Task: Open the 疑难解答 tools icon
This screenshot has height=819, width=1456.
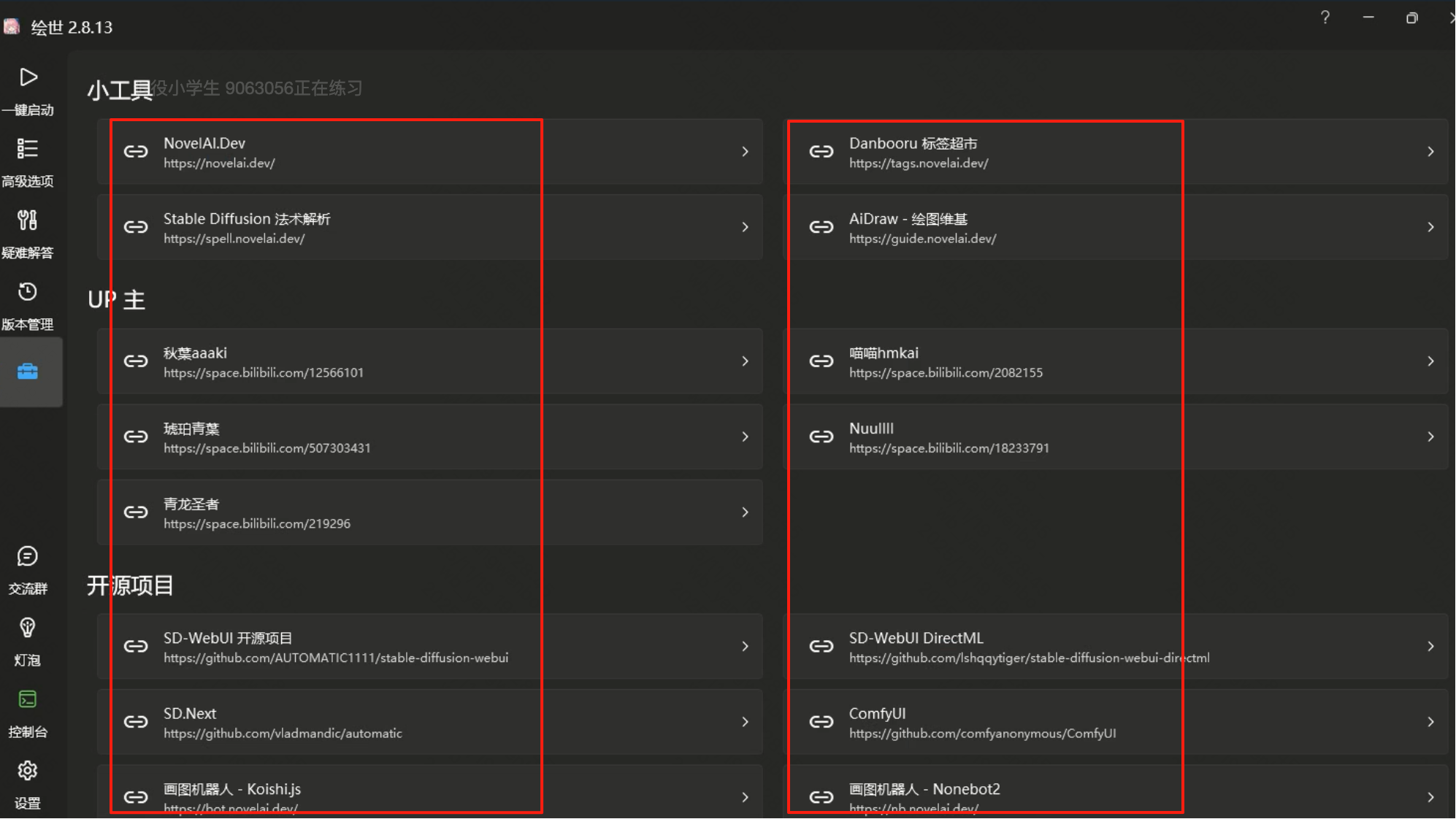Action: (x=28, y=220)
